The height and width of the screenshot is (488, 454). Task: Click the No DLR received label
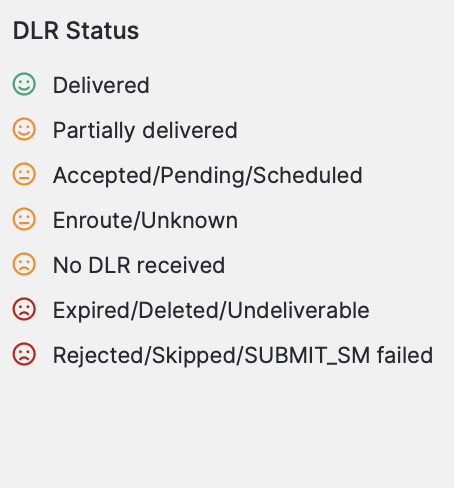tap(139, 265)
